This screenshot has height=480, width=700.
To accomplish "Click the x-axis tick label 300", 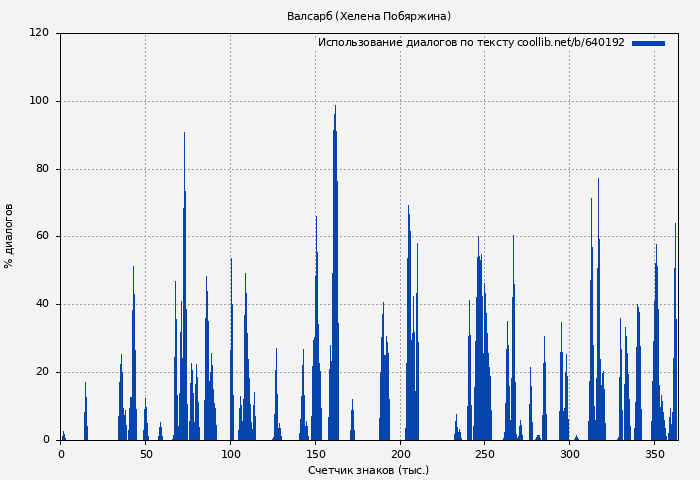I will pyautogui.click(x=570, y=454).
